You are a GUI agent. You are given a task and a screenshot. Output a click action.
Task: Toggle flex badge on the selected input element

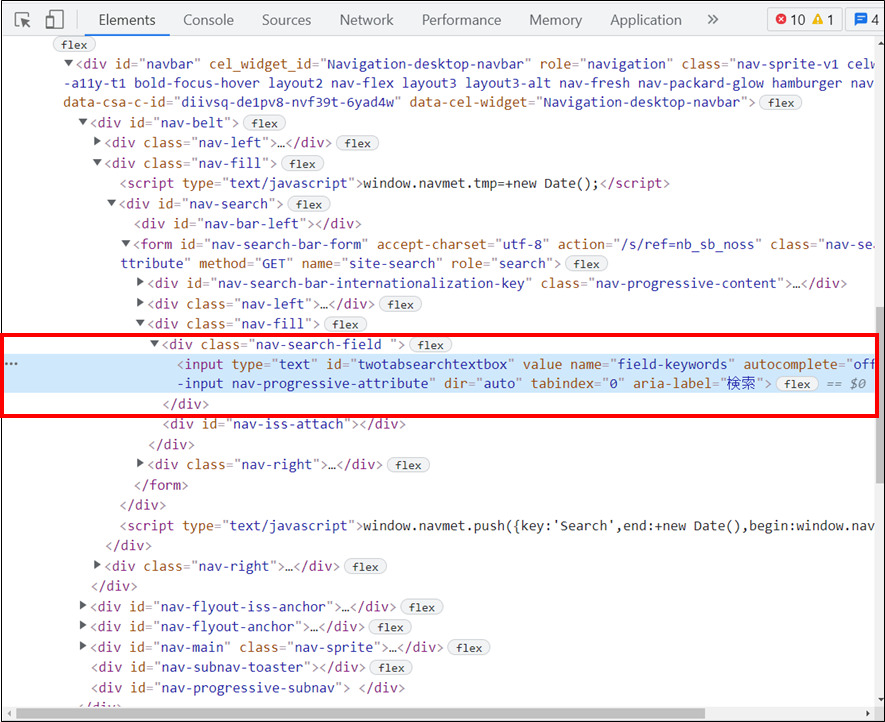(797, 384)
